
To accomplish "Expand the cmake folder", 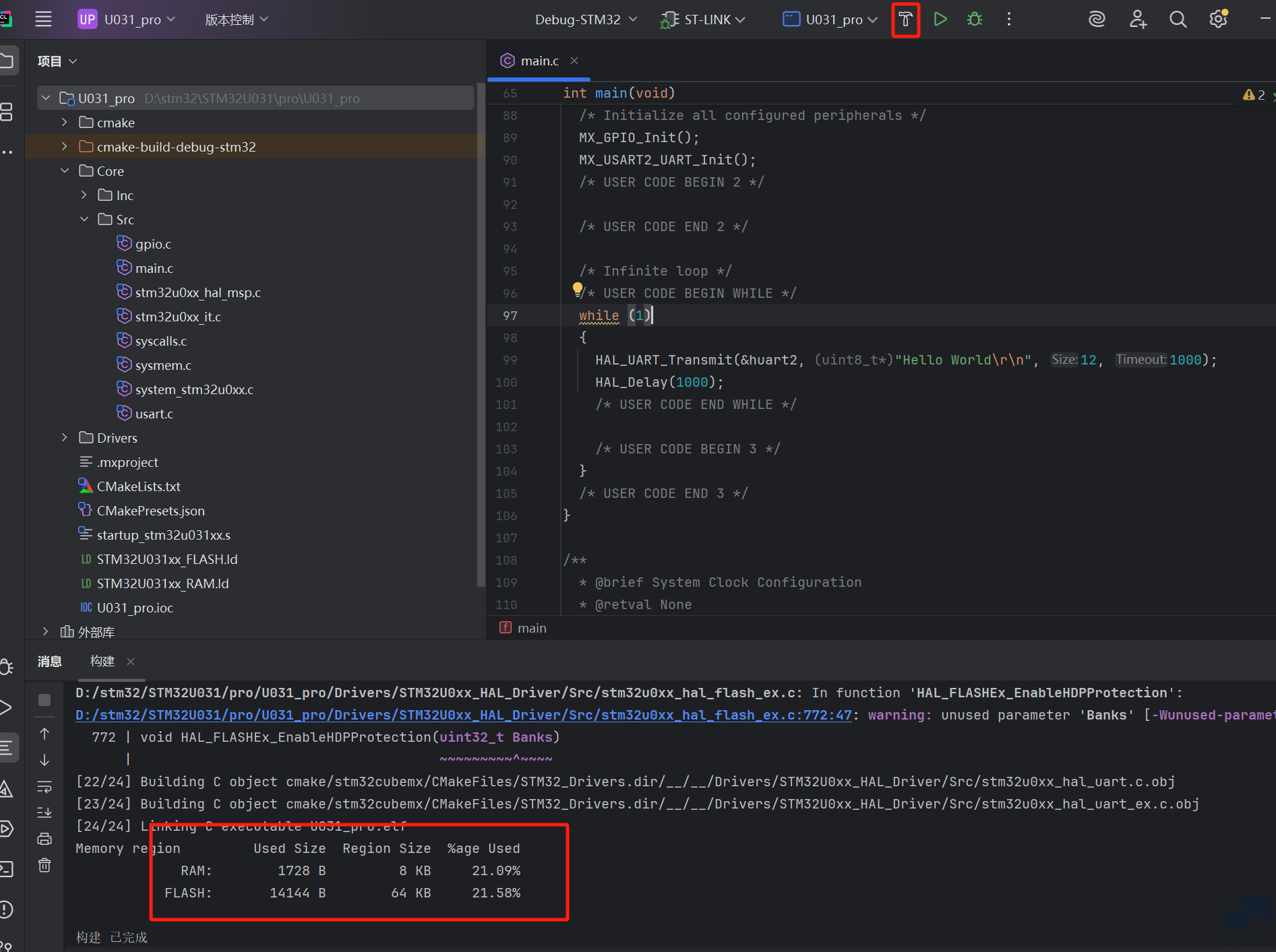I will click(65, 123).
